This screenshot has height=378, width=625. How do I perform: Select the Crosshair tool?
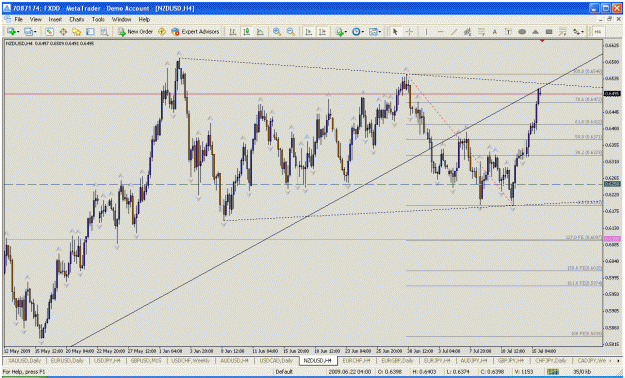pyautogui.click(x=409, y=32)
